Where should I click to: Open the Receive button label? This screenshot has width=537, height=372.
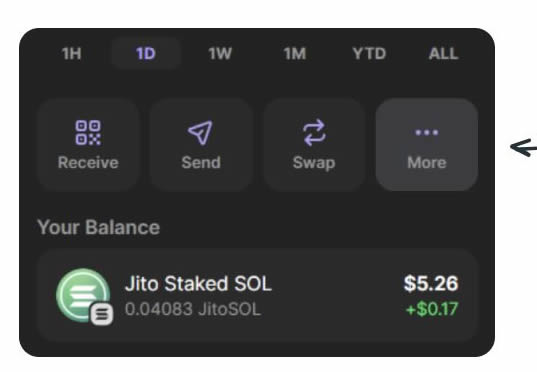pyautogui.click(x=88, y=162)
